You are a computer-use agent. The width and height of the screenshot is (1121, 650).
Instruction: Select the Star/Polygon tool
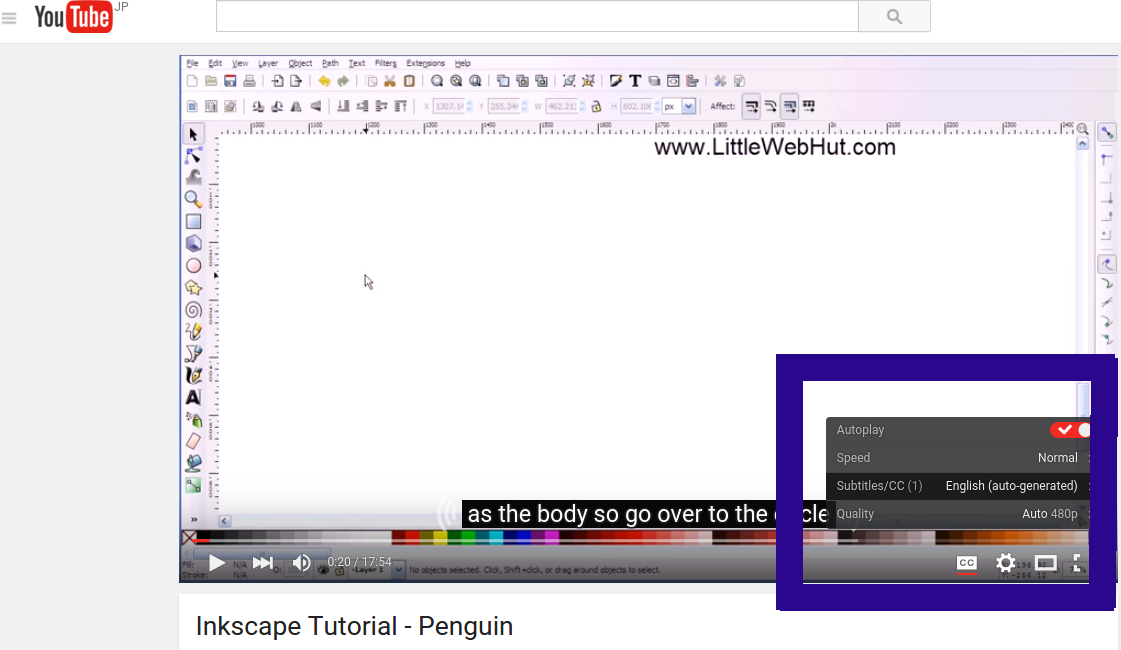pyautogui.click(x=193, y=287)
